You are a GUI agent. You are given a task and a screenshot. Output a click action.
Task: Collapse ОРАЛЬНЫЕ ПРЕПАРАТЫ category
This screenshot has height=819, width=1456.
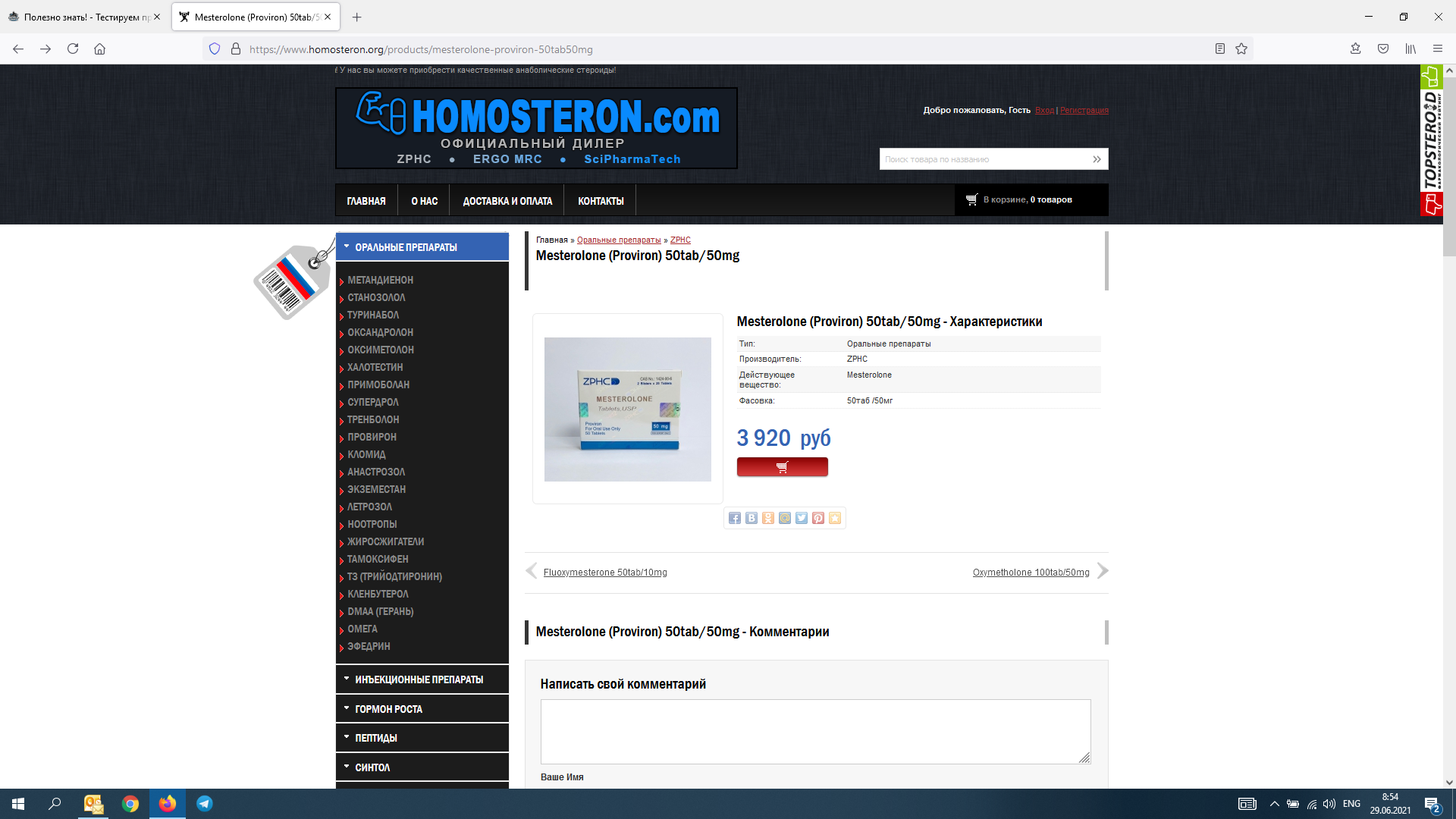(x=406, y=247)
